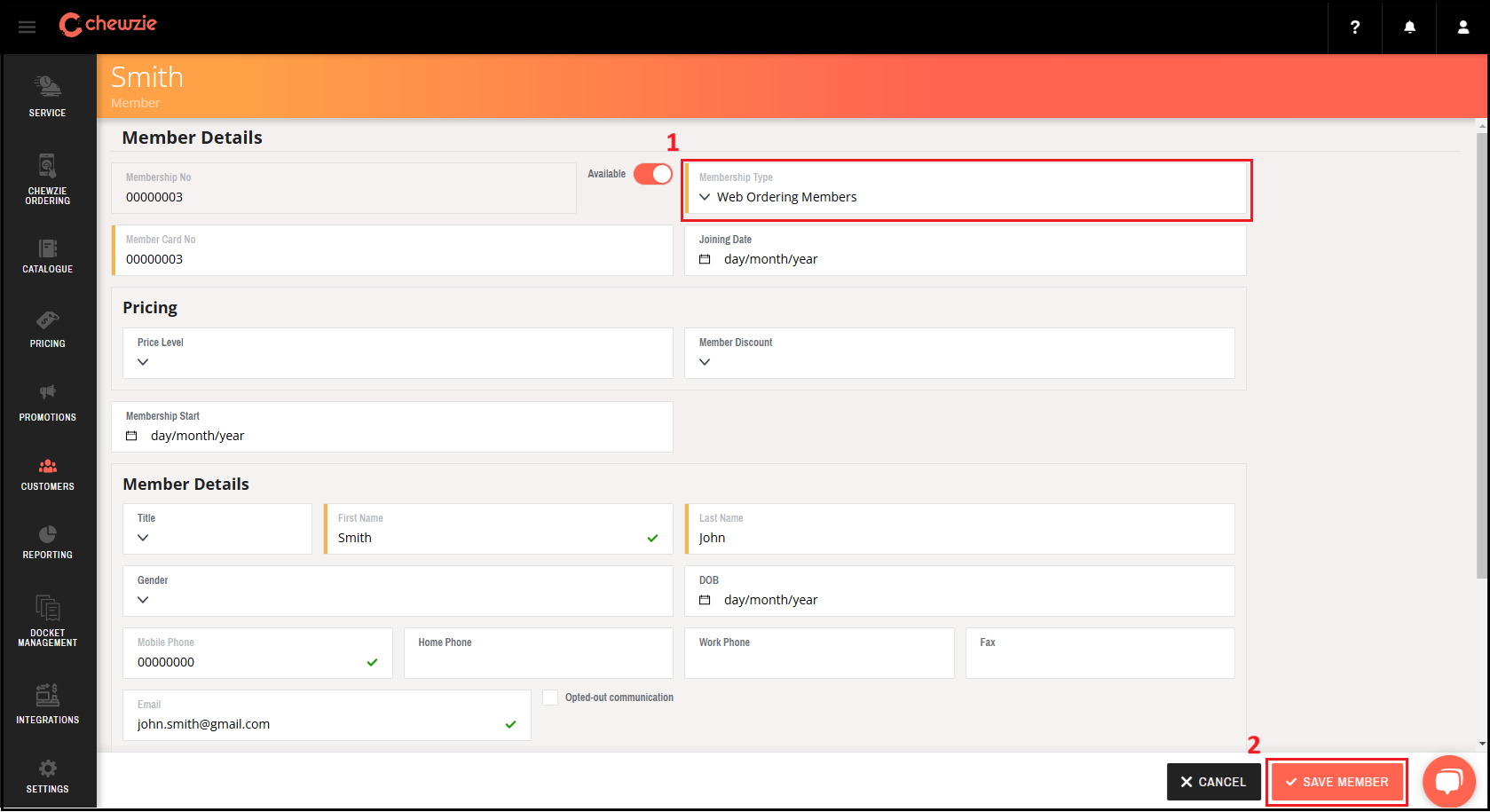
Task: Open the notifications bell
Action: (1409, 28)
